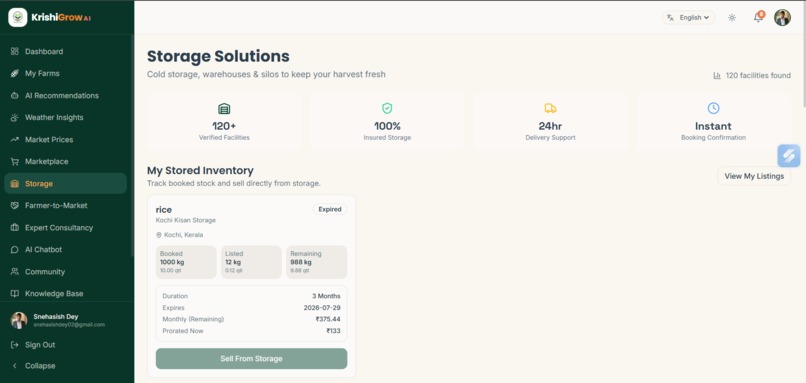Viewport: 806px width, 383px height.
Task: Sign Out of the account
Action: point(65,345)
